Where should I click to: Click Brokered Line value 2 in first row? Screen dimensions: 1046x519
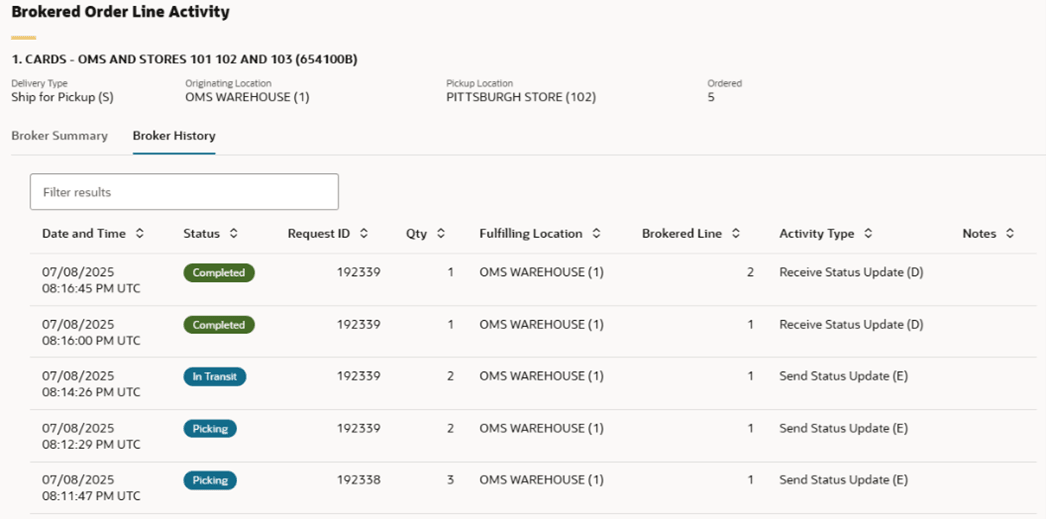click(x=750, y=272)
